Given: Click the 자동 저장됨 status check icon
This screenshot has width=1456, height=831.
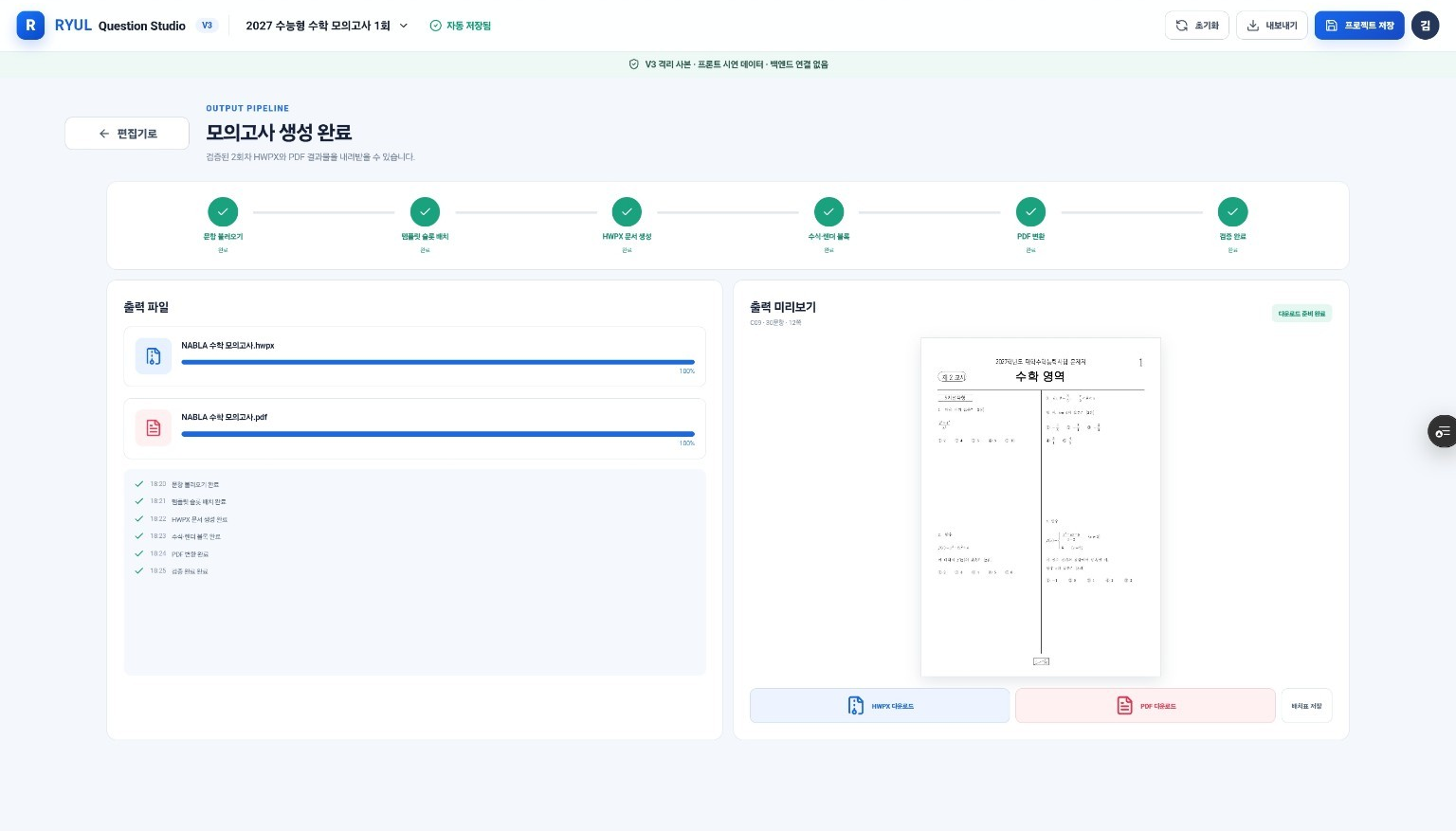Looking at the screenshot, I should (435, 26).
